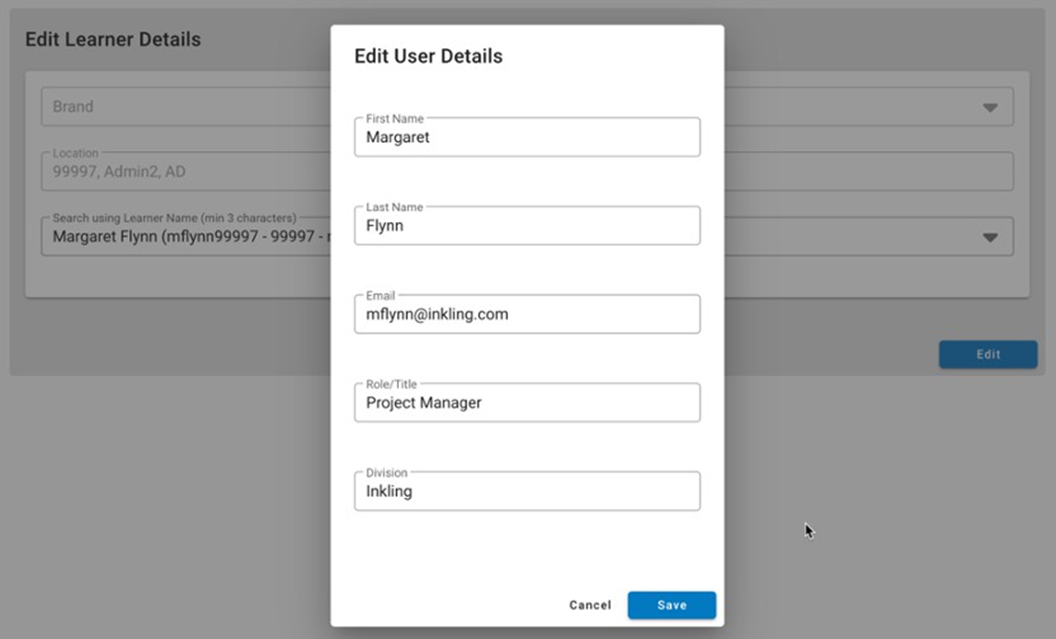Click the Edit Learner Details page title
The image size is (1056, 639).
pos(113,40)
